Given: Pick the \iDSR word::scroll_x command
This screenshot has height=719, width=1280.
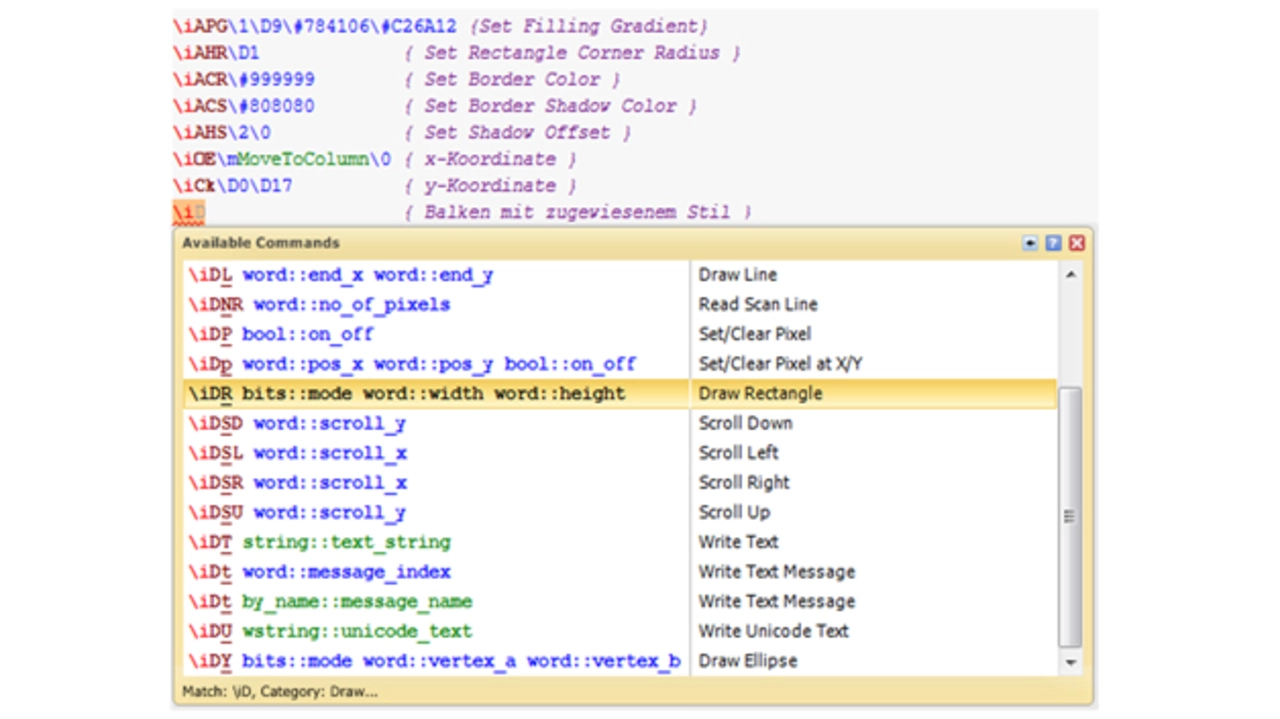Looking at the screenshot, I should click(297, 483).
